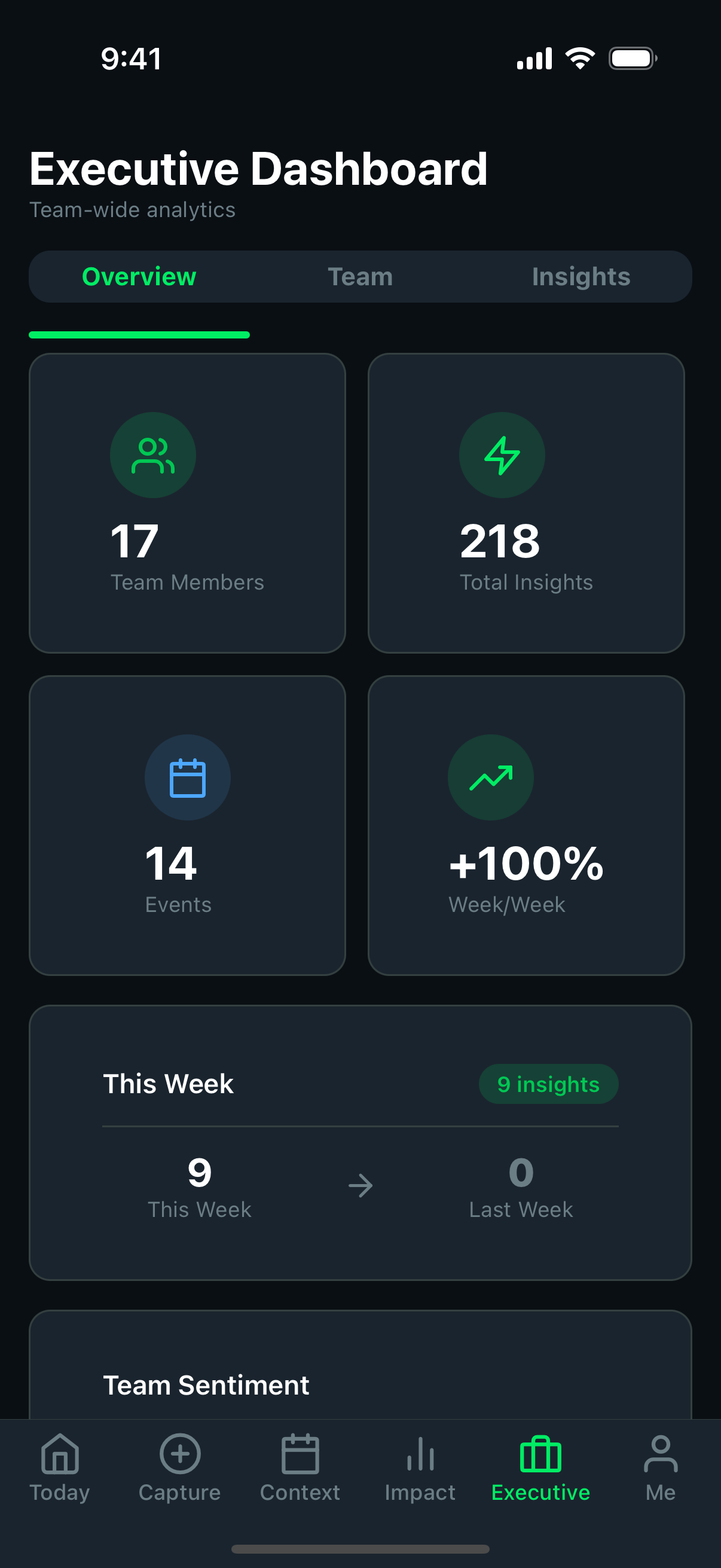Click the calendar Events icon
This screenshot has width=721, height=1568.
187,777
